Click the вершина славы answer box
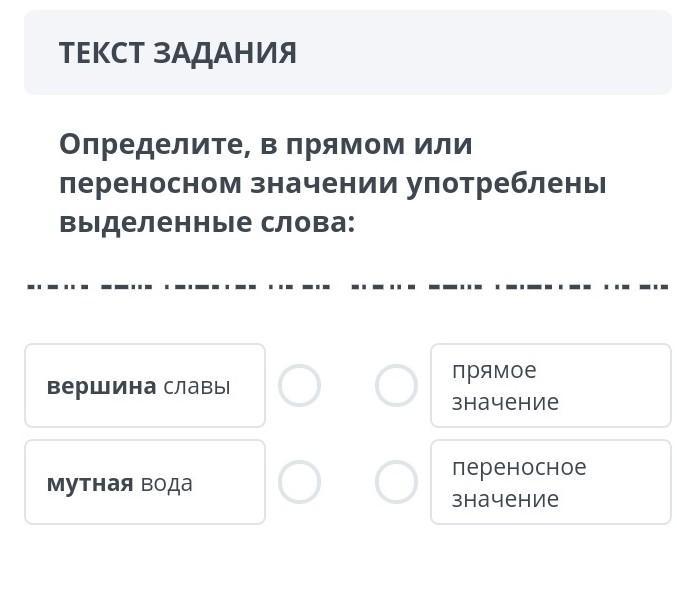The height and width of the screenshot is (593, 677). (x=145, y=385)
